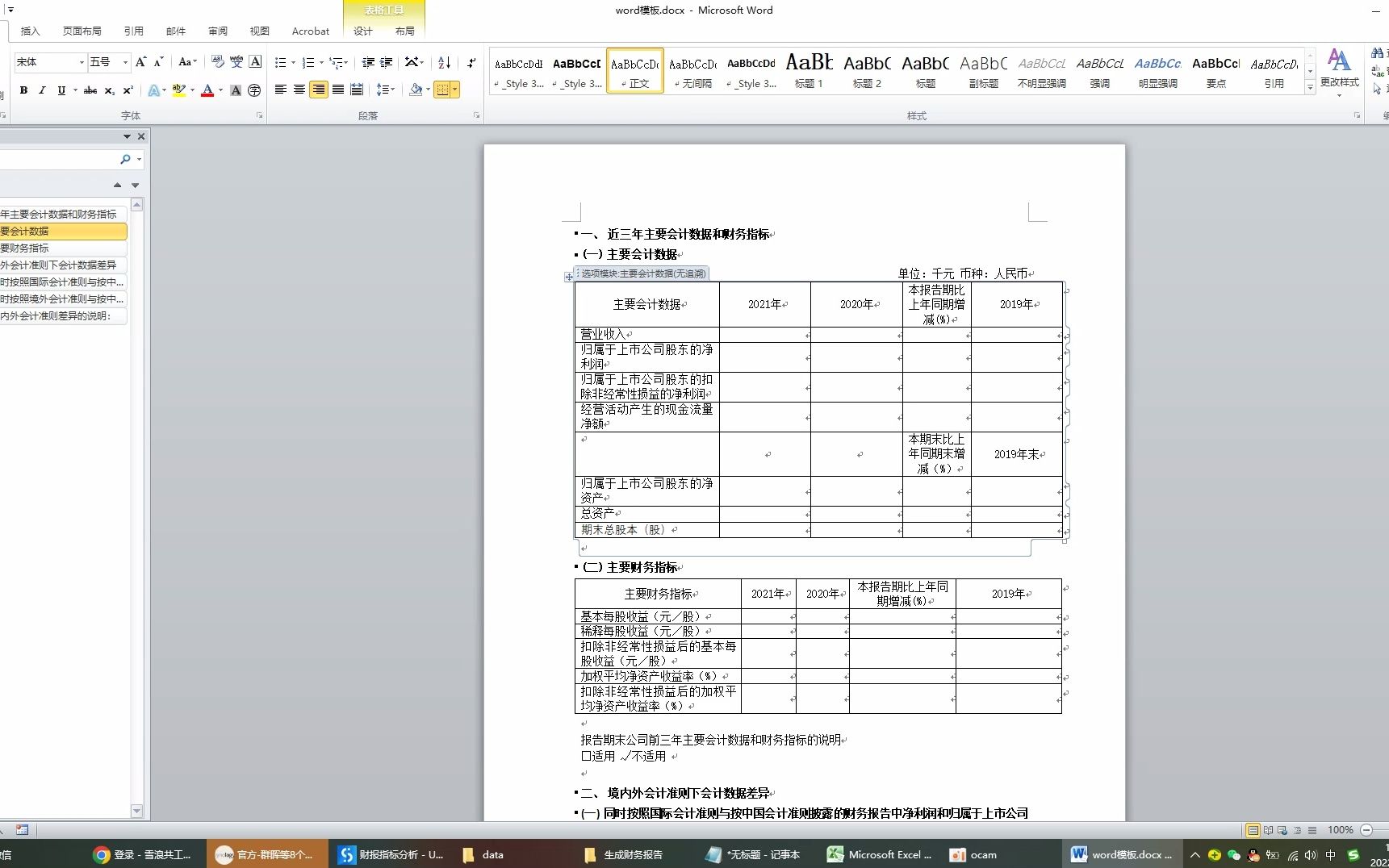The height and width of the screenshot is (868, 1389).
Task: Toggle show formatting marks
Action: click(471, 62)
